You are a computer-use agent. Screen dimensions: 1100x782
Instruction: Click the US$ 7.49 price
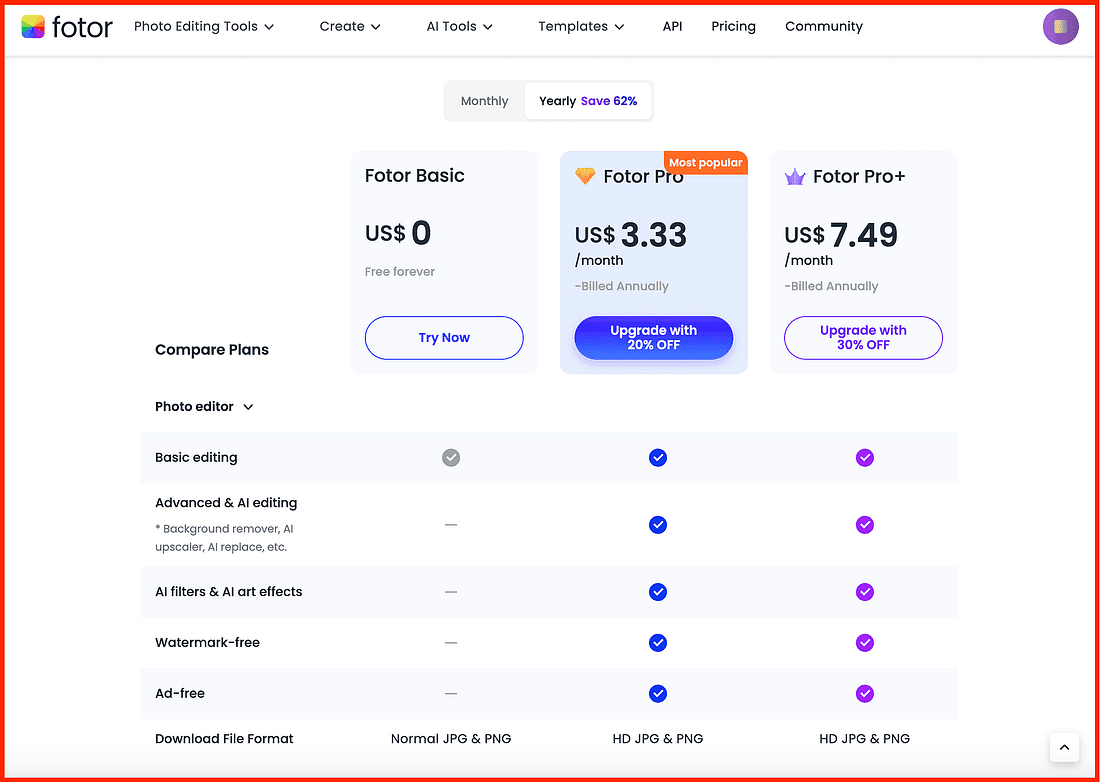pos(841,235)
